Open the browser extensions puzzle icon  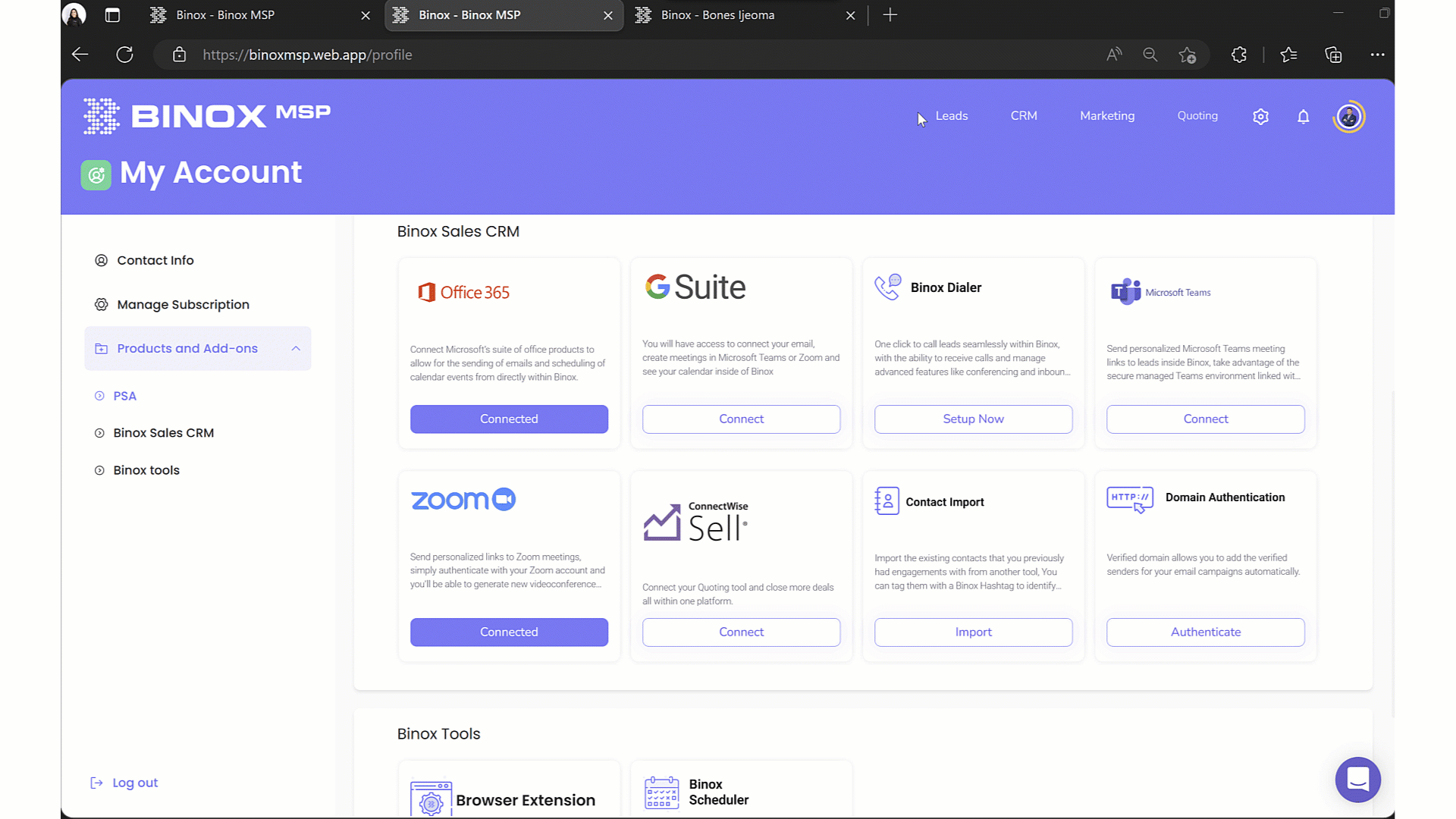pos(1239,55)
